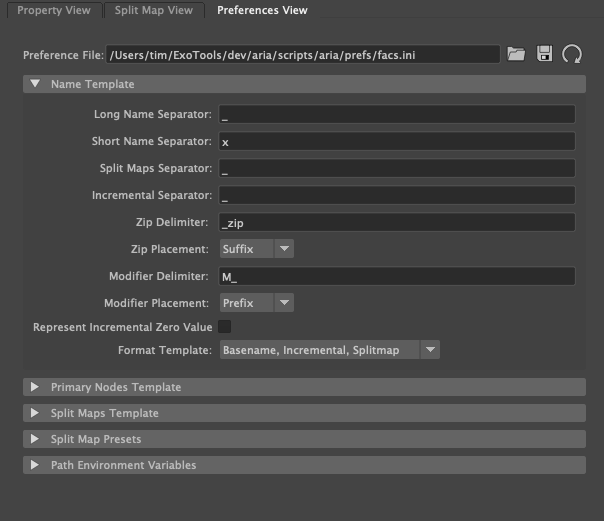Expand the Path Environment Variables section

click(x=304, y=465)
